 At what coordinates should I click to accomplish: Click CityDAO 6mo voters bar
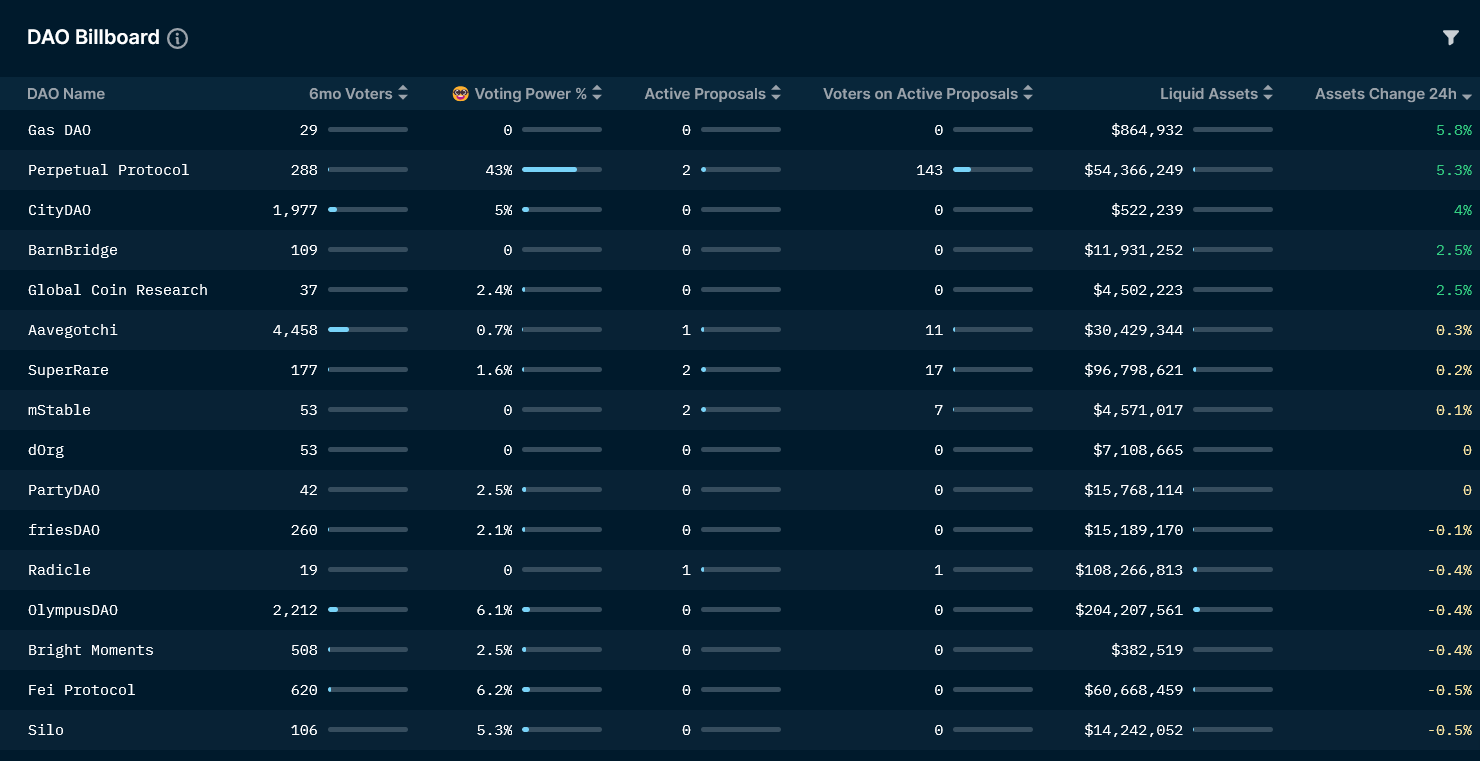[x=368, y=210]
